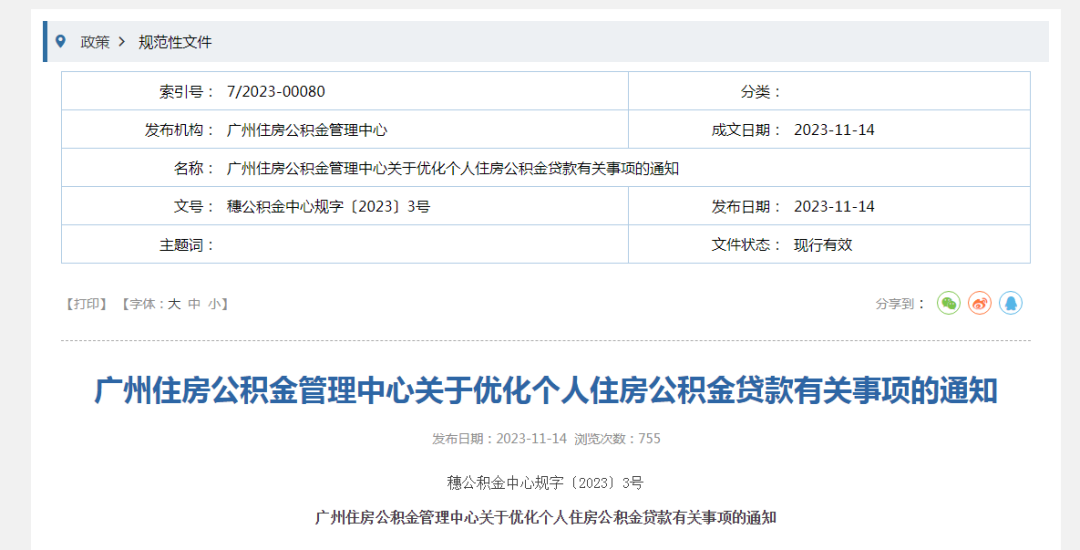Set font size to 中

[194, 304]
